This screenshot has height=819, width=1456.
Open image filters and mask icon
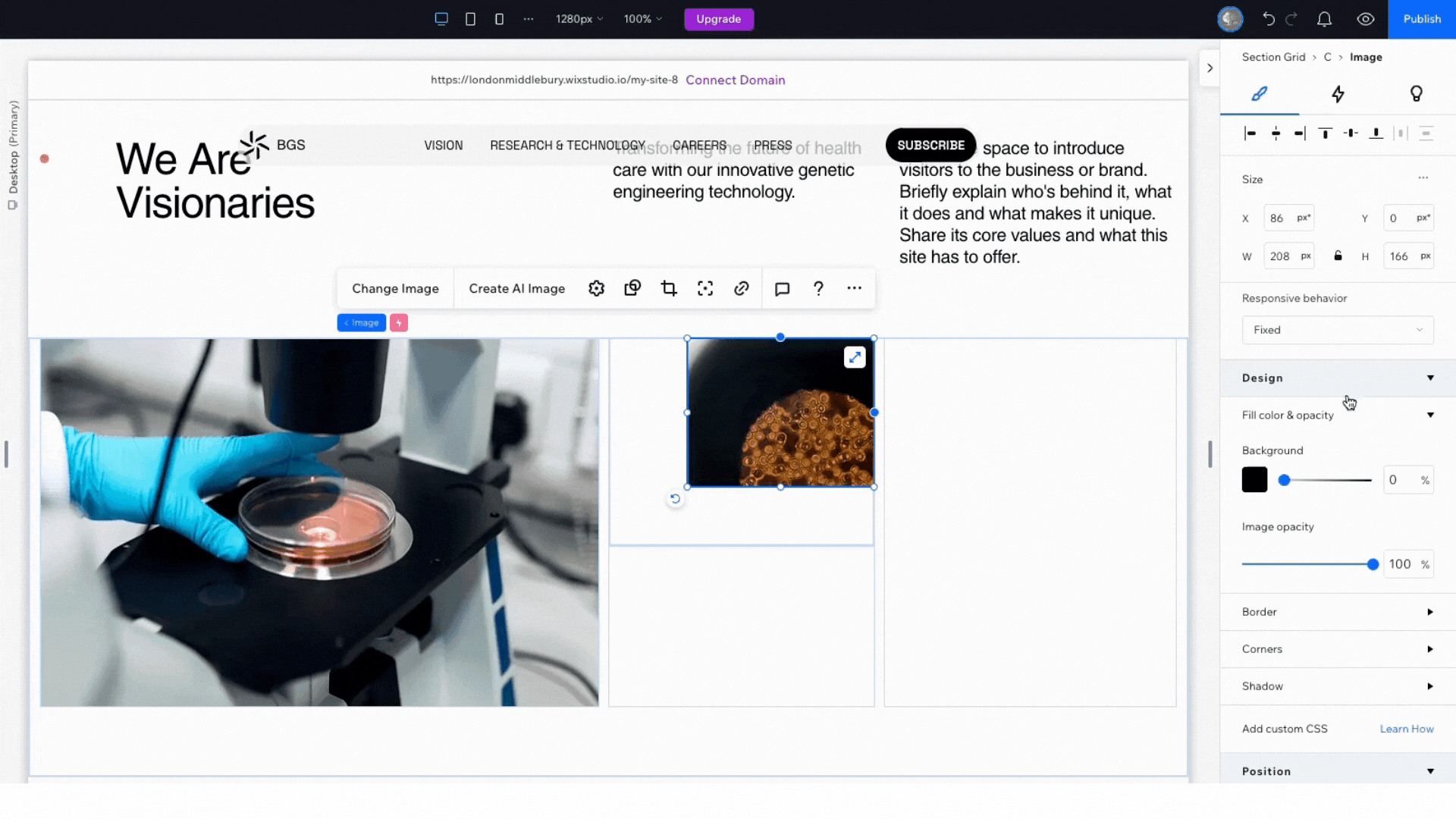click(x=632, y=288)
